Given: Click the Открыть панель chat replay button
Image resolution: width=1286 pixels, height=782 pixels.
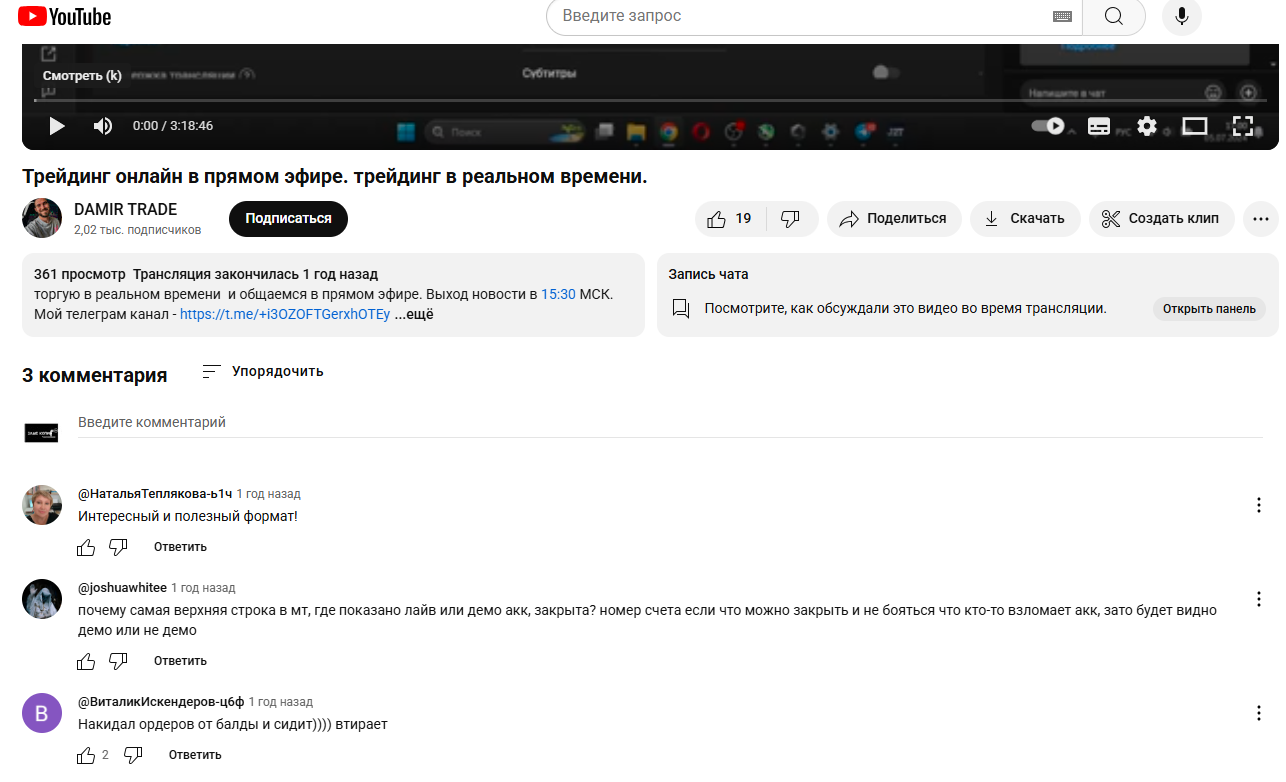Looking at the screenshot, I should pos(1208,309).
